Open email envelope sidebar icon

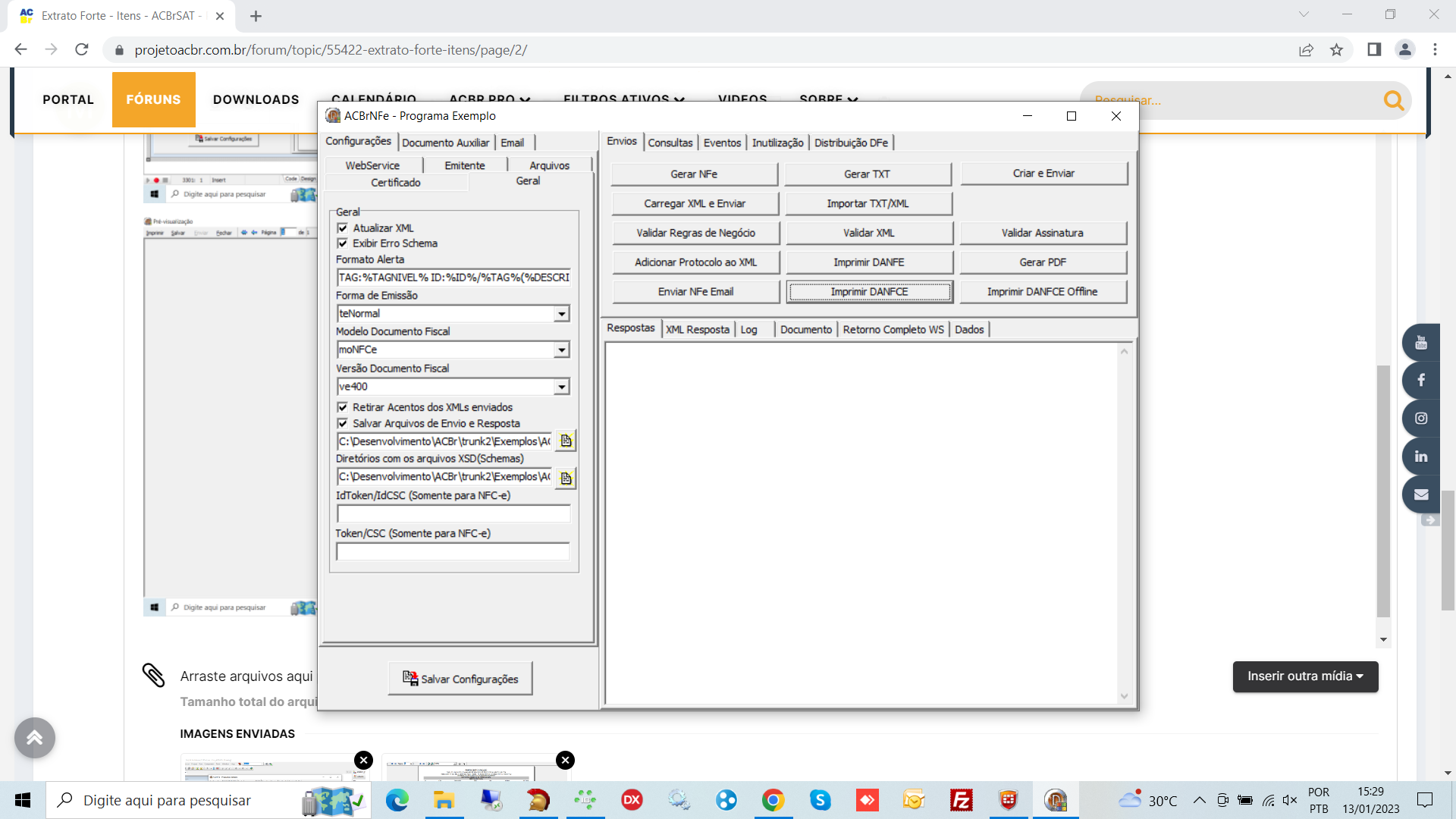click(1420, 494)
